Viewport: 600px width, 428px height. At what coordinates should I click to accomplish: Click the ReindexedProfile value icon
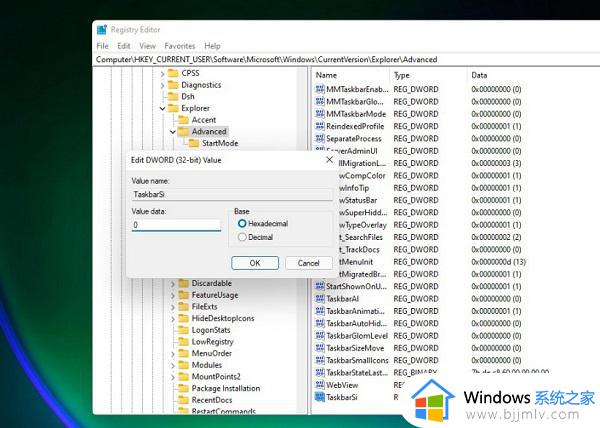point(320,126)
